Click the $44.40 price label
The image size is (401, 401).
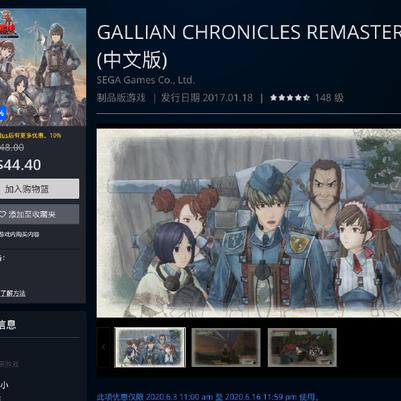point(21,165)
